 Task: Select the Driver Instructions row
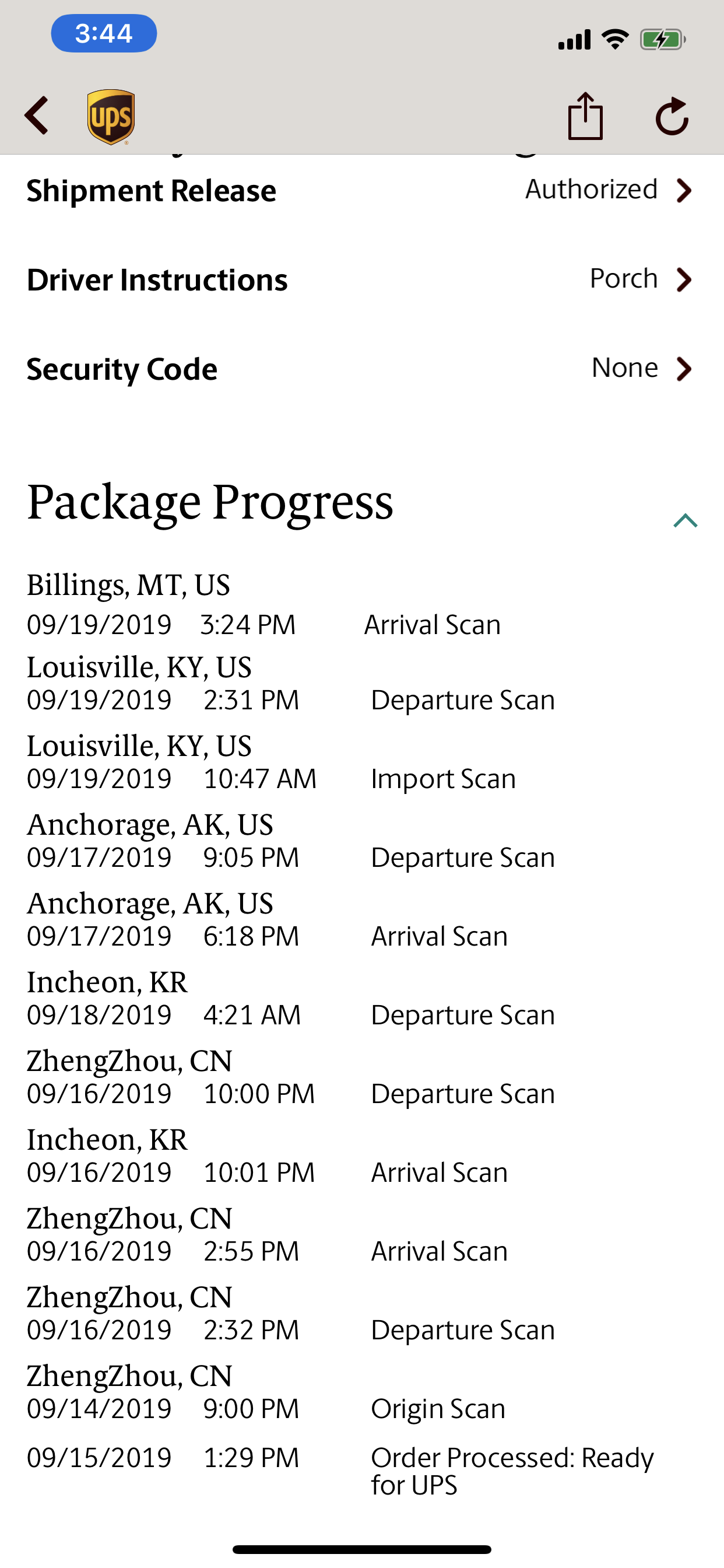(362, 280)
